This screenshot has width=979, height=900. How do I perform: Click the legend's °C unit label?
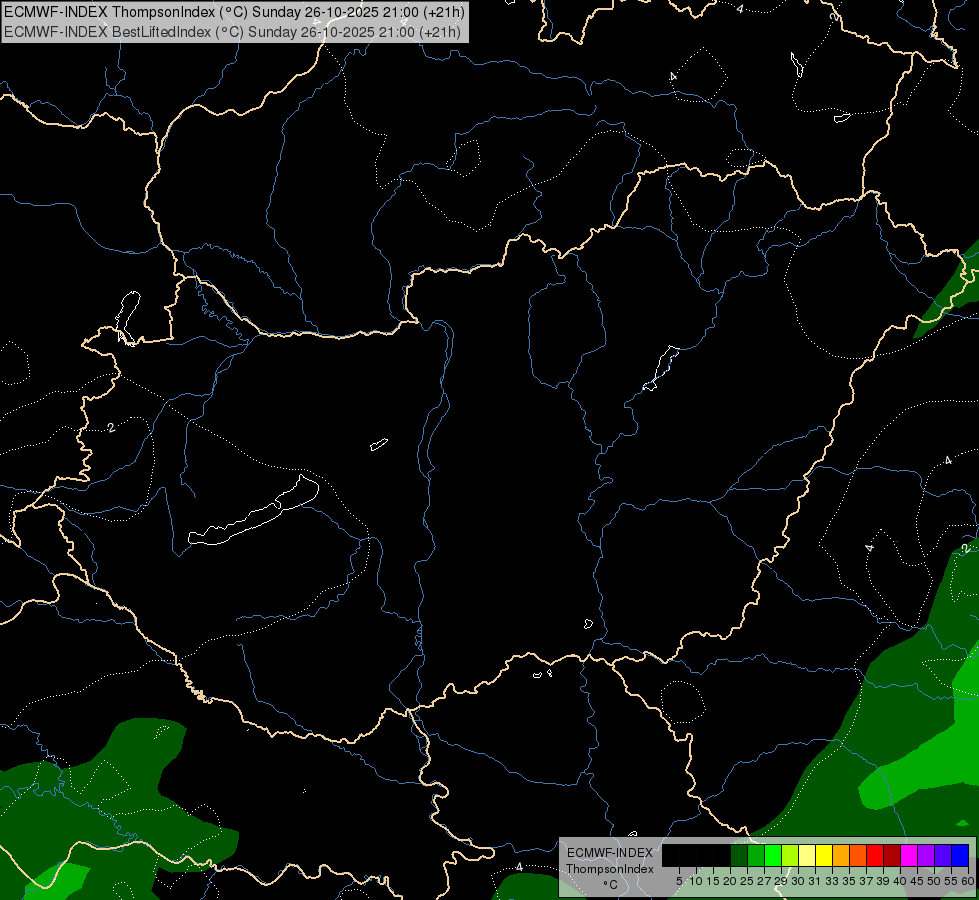tap(610, 885)
